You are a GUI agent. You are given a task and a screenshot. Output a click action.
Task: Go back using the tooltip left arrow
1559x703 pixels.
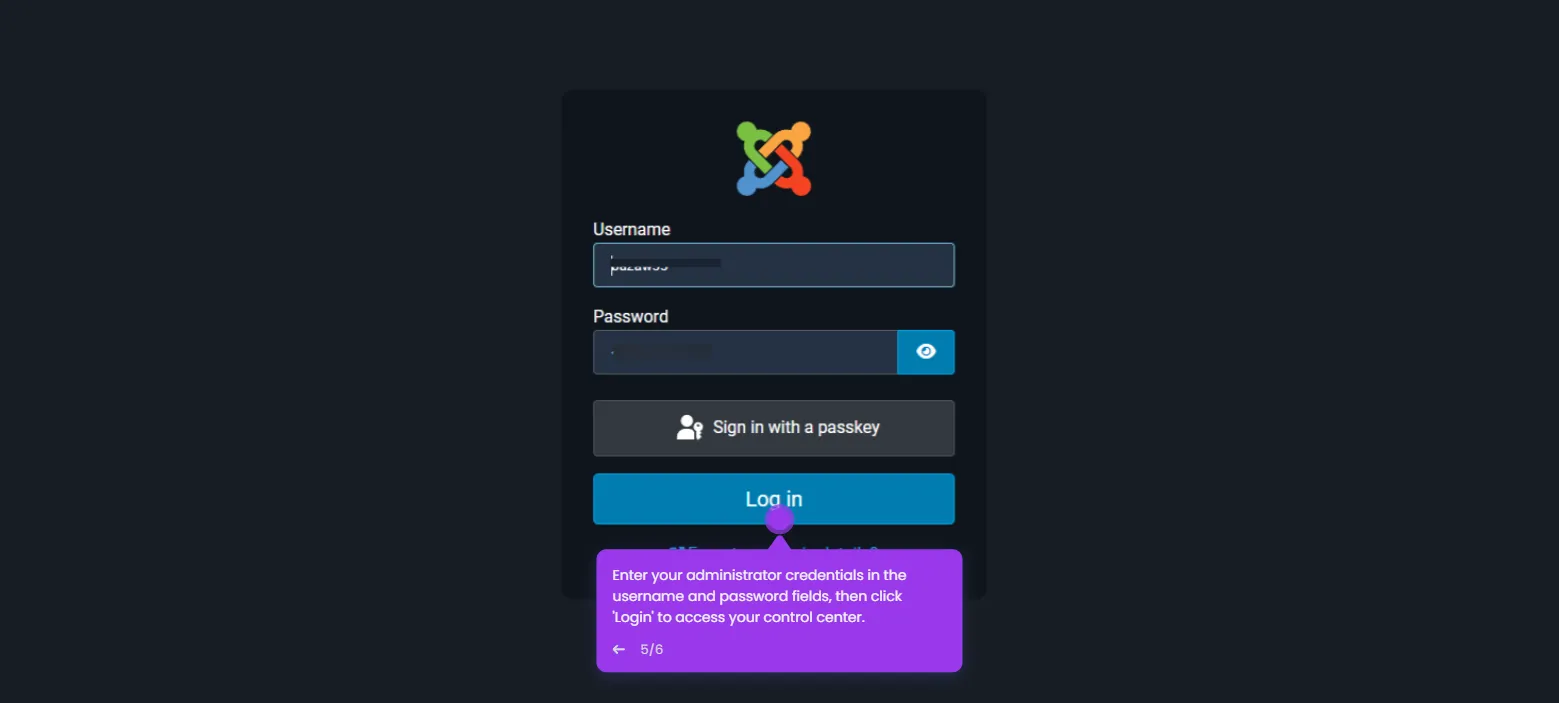pyautogui.click(x=619, y=650)
